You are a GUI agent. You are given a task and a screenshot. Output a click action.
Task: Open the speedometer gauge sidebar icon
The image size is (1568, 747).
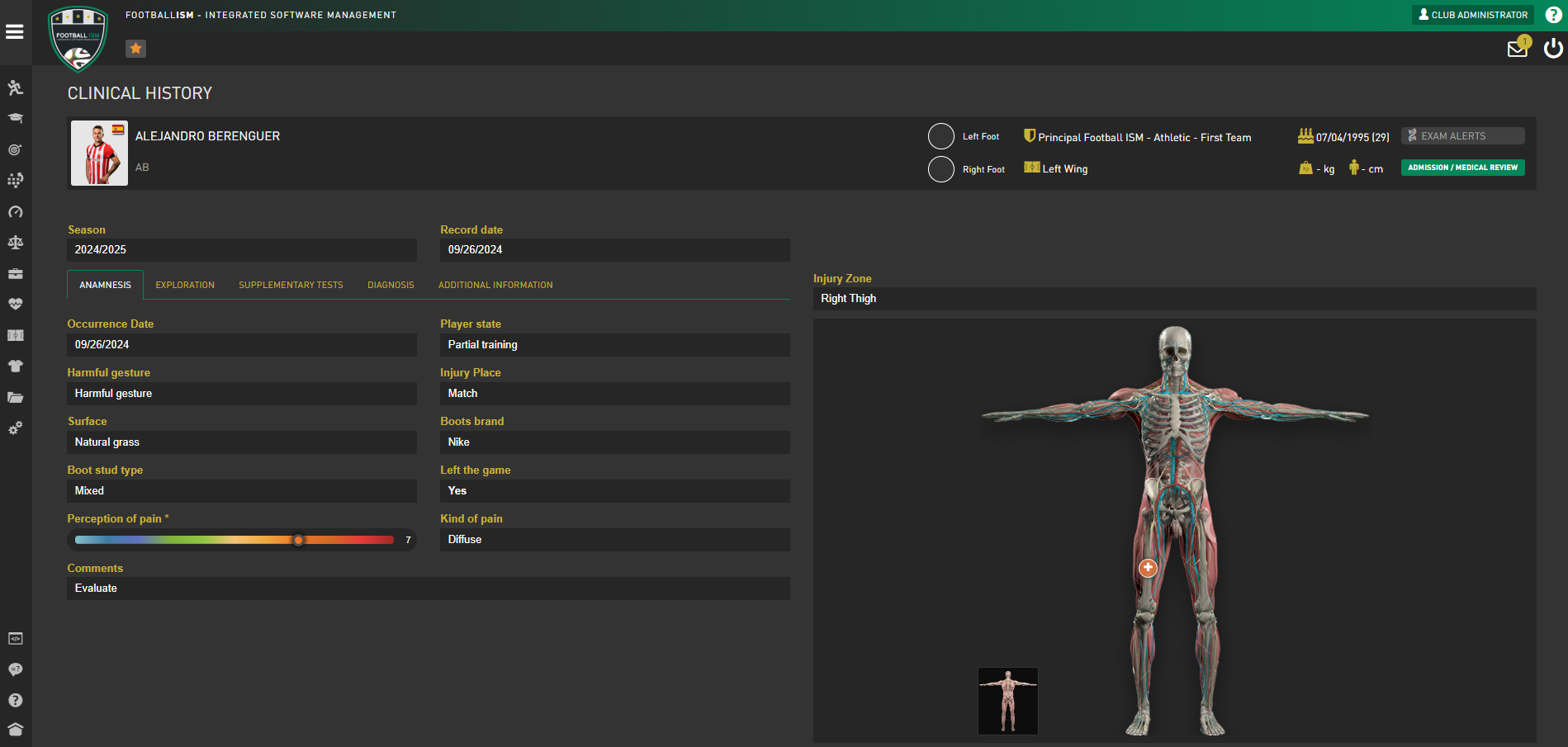pos(15,211)
